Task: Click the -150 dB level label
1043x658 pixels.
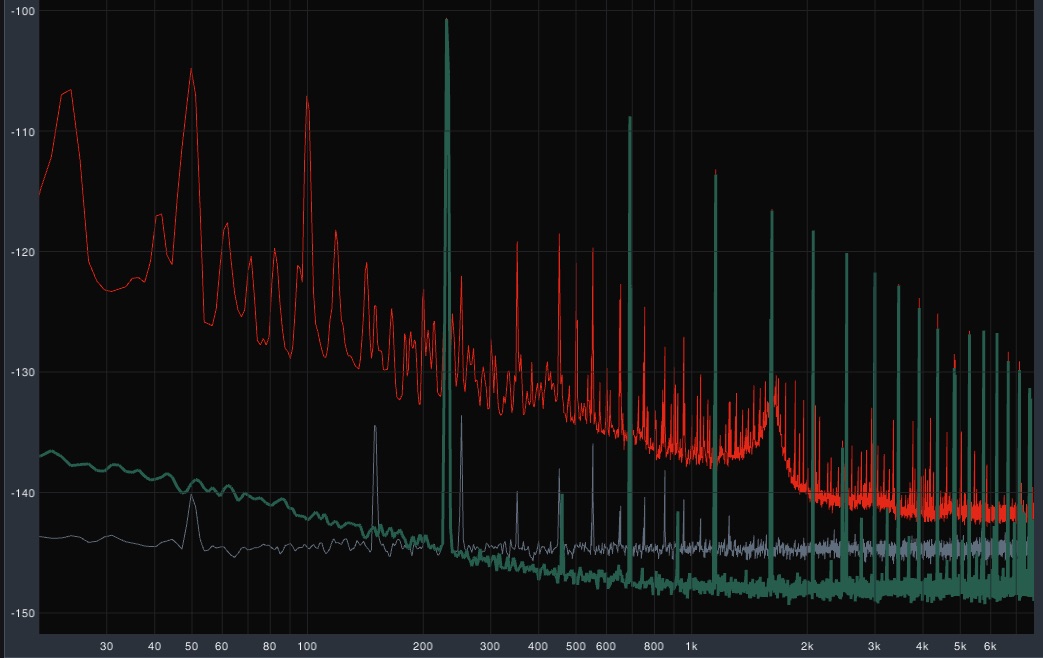Action: (23, 613)
